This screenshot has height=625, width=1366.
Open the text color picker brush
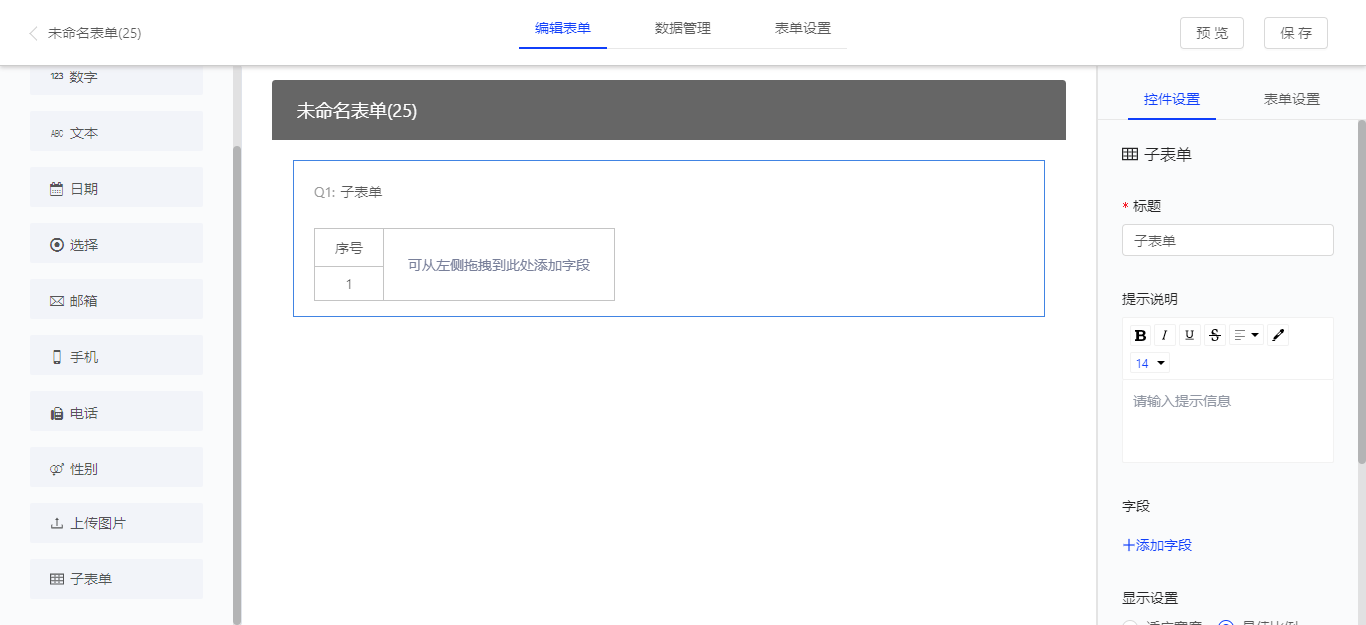pyautogui.click(x=1278, y=335)
